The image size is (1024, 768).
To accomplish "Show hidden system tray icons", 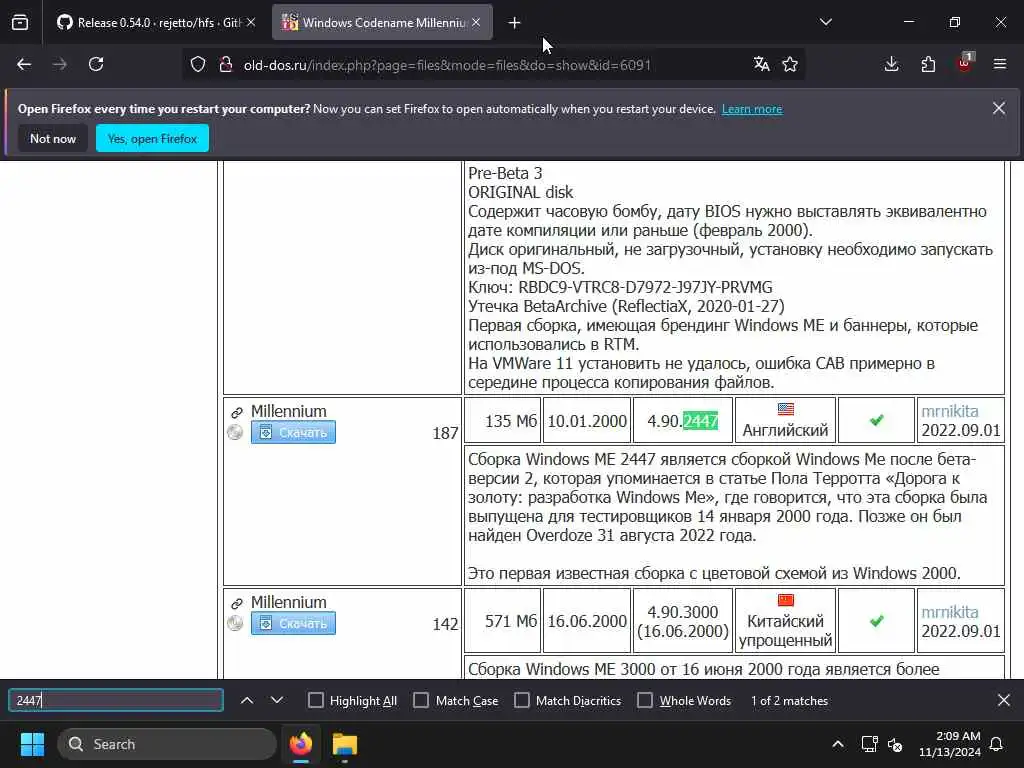I will (838, 744).
